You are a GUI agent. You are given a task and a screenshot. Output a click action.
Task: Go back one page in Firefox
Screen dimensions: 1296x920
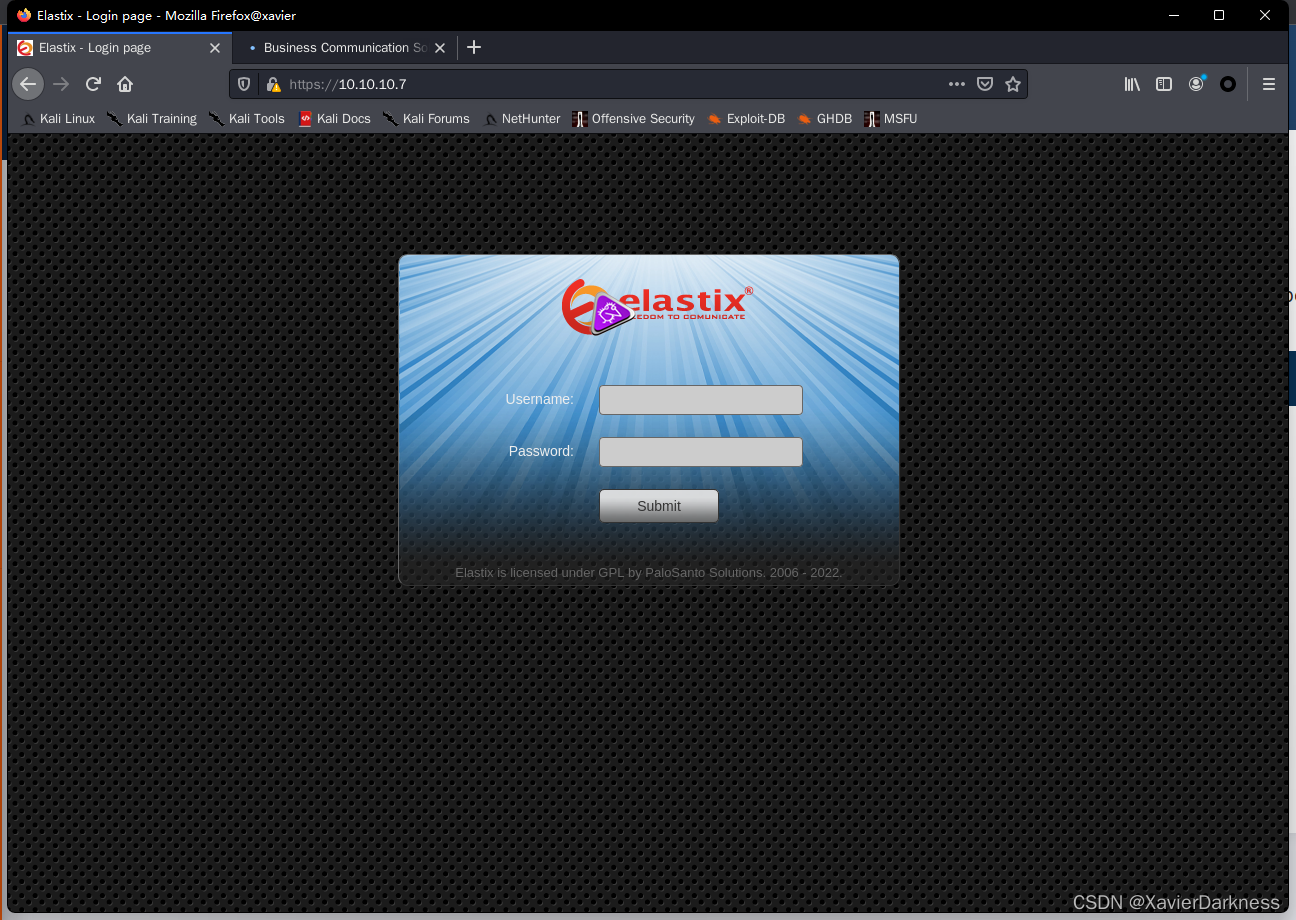28,84
